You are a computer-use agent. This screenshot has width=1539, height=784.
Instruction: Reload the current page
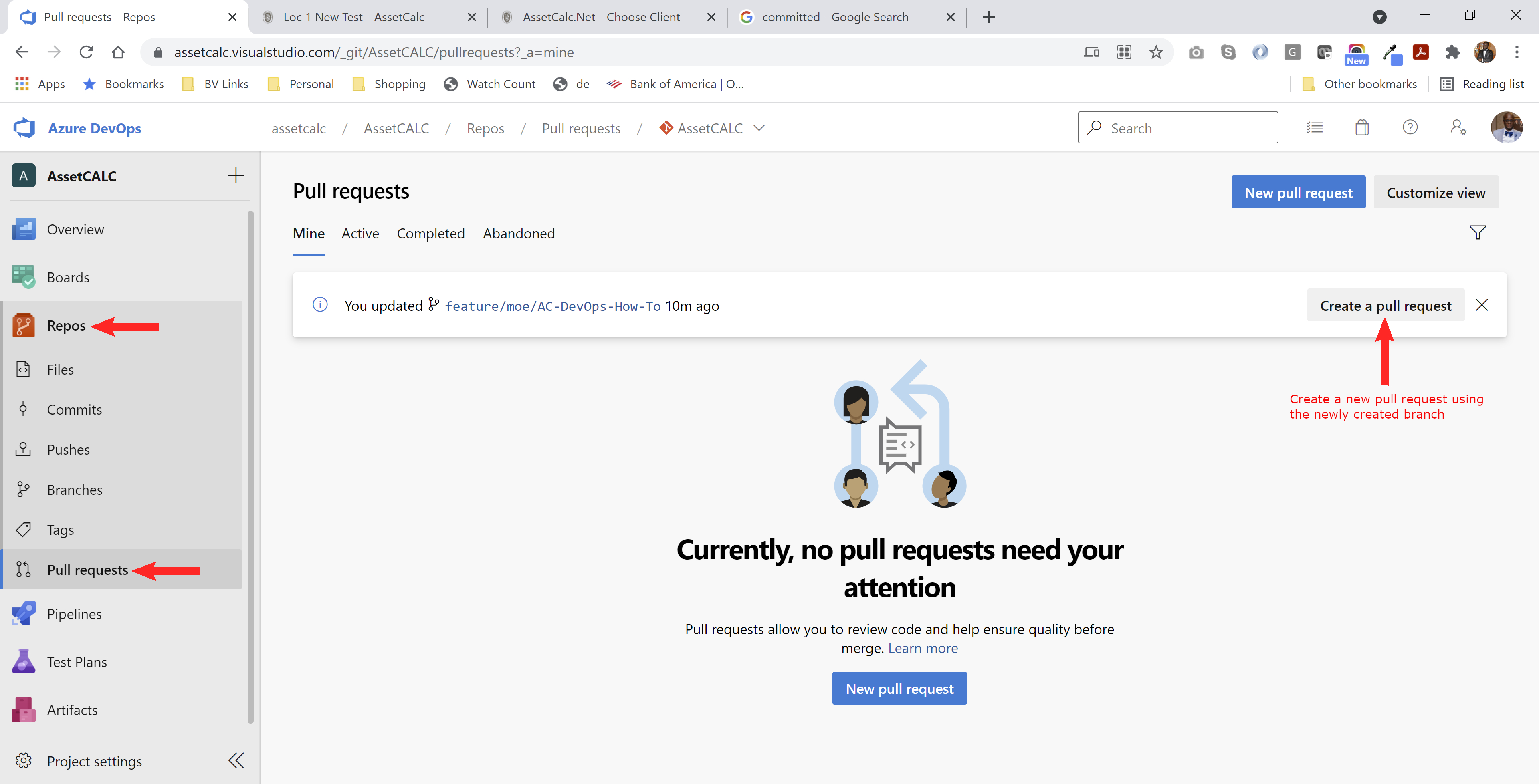tap(86, 52)
